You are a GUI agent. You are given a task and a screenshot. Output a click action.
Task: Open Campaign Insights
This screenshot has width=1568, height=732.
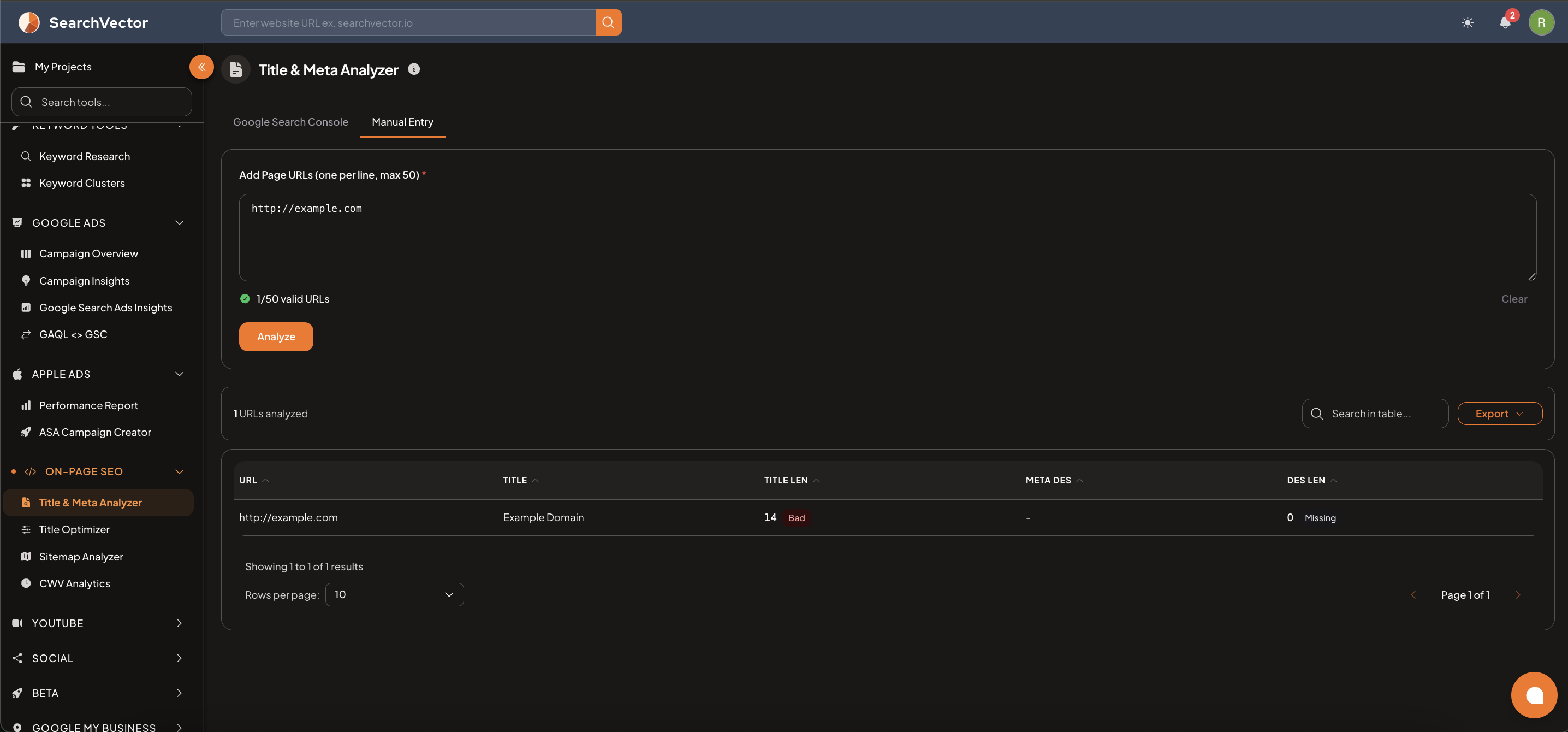pyautogui.click(x=84, y=281)
